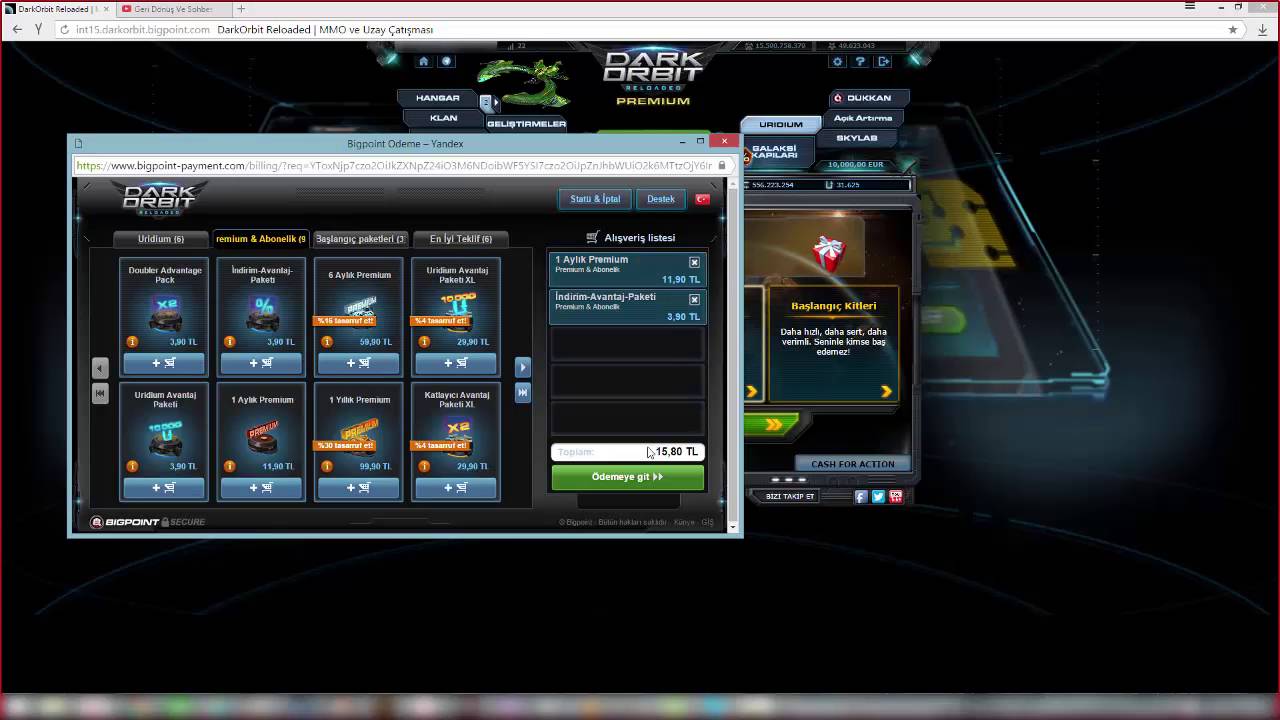
Task: Add Doubler Advantage Pack to cart
Action: pyautogui.click(x=164, y=363)
